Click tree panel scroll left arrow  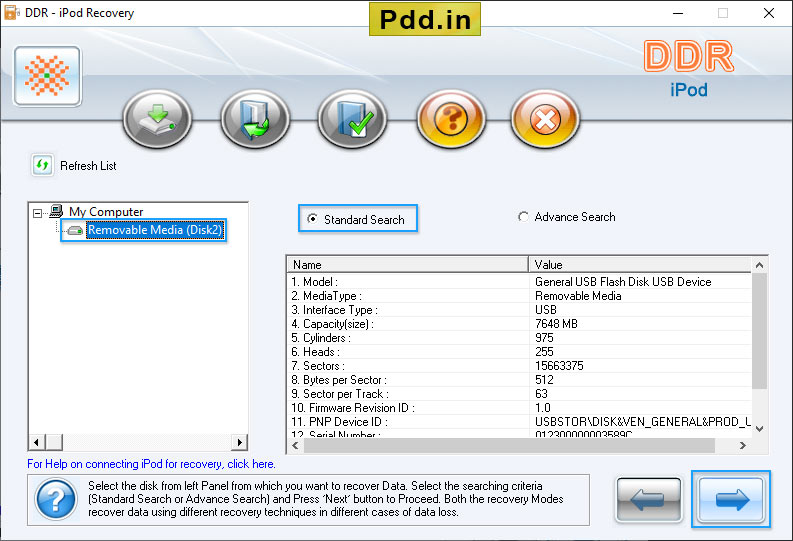[x=36, y=442]
